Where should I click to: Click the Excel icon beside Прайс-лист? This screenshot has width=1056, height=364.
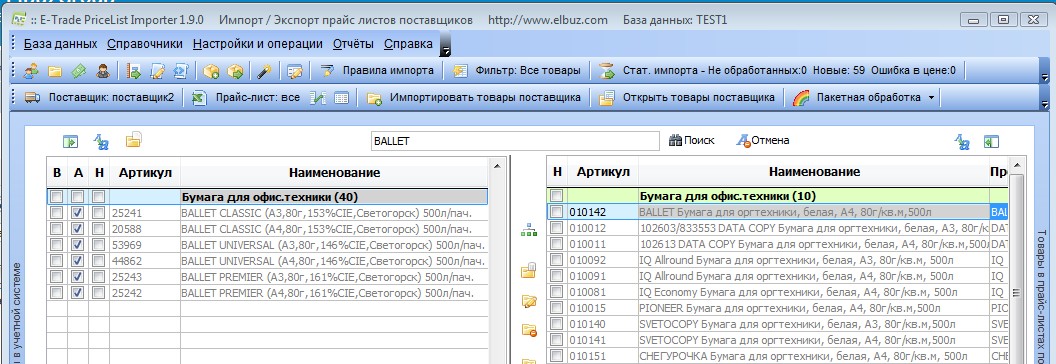coord(199,98)
